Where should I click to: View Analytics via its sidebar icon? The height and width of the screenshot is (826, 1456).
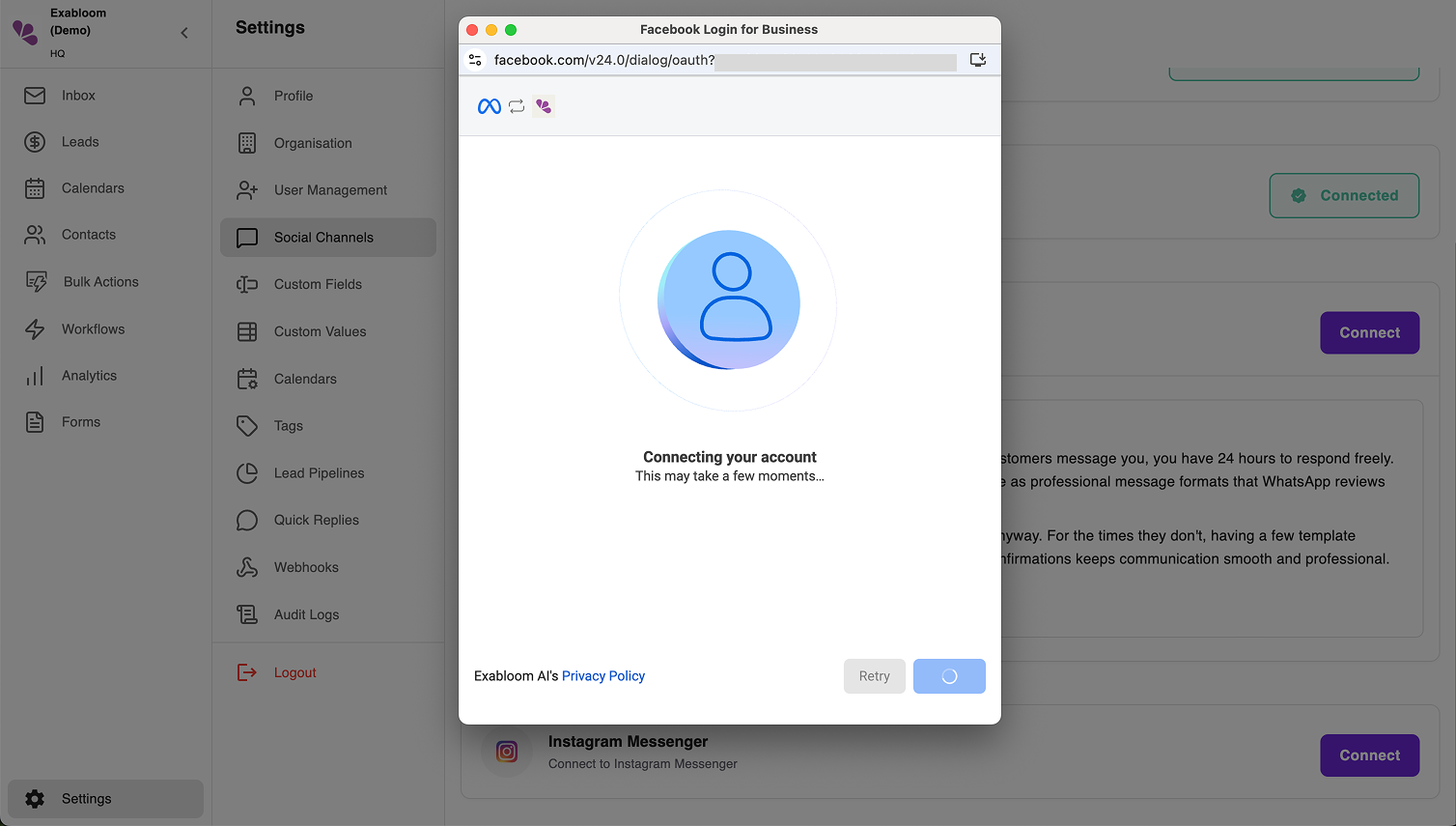point(35,375)
